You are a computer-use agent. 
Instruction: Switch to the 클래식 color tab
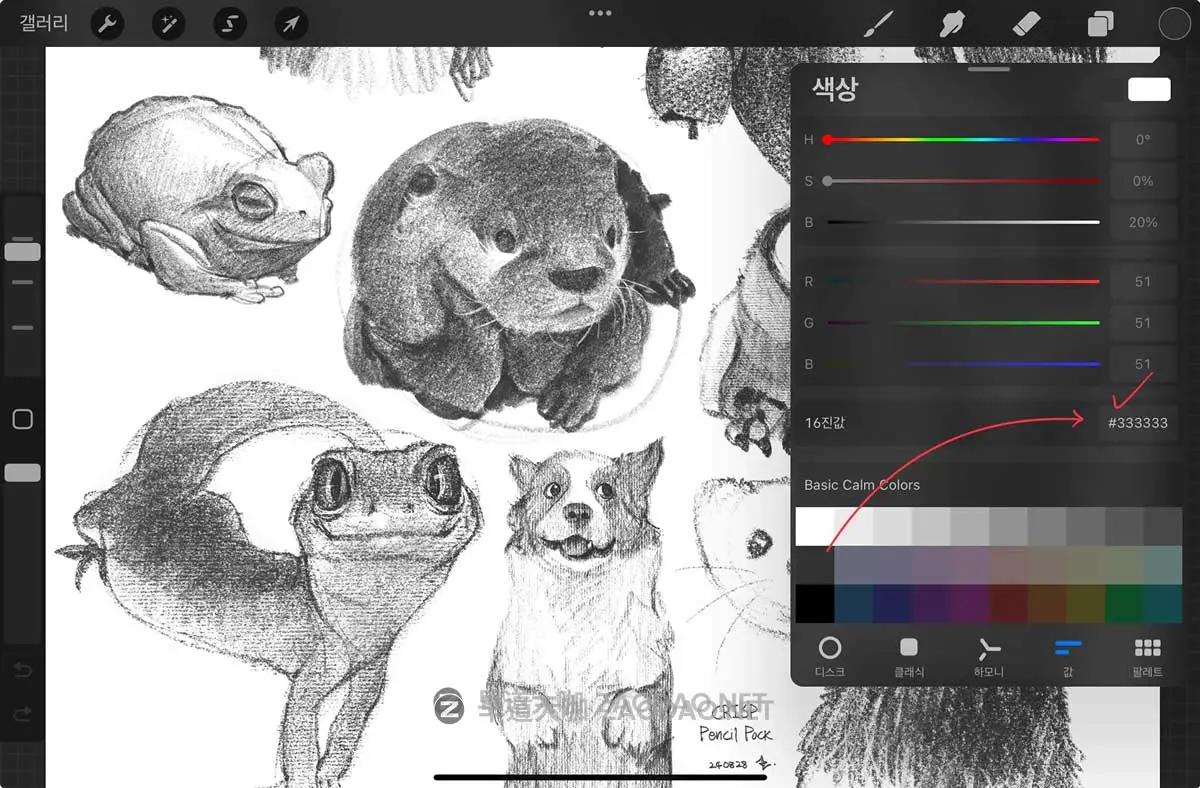(x=909, y=655)
